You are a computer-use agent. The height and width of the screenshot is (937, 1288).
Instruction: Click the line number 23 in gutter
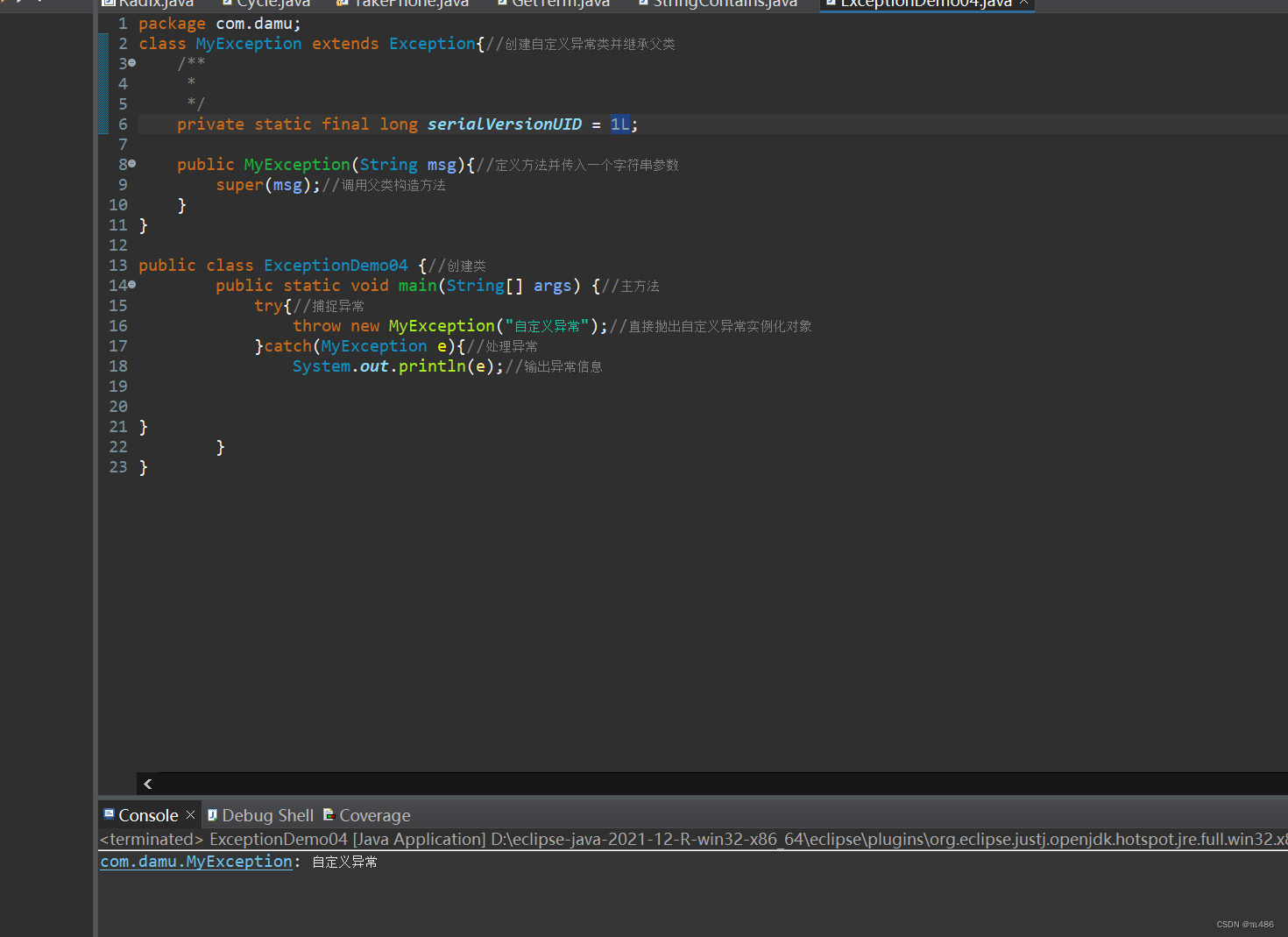click(x=118, y=467)
